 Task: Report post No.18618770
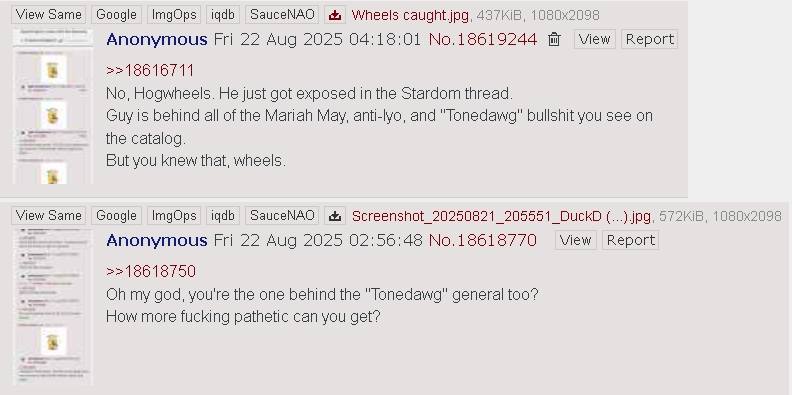[x=630, y=240]
